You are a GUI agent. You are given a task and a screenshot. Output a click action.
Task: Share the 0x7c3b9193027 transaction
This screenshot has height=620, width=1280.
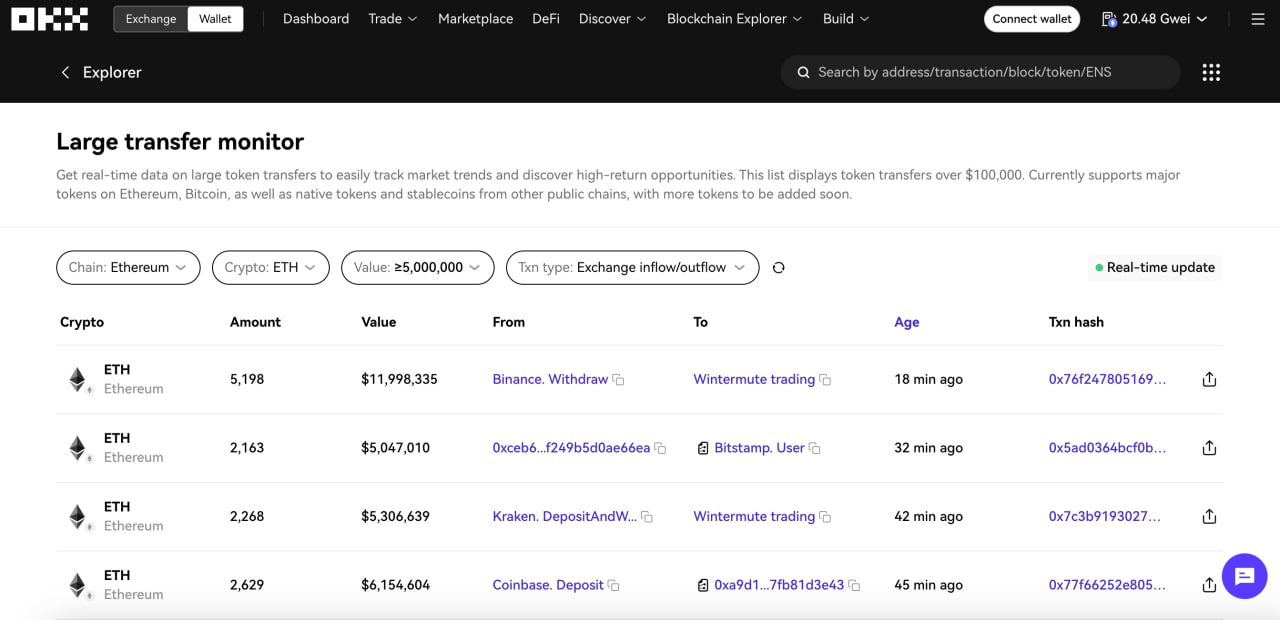coord(1209,516)
